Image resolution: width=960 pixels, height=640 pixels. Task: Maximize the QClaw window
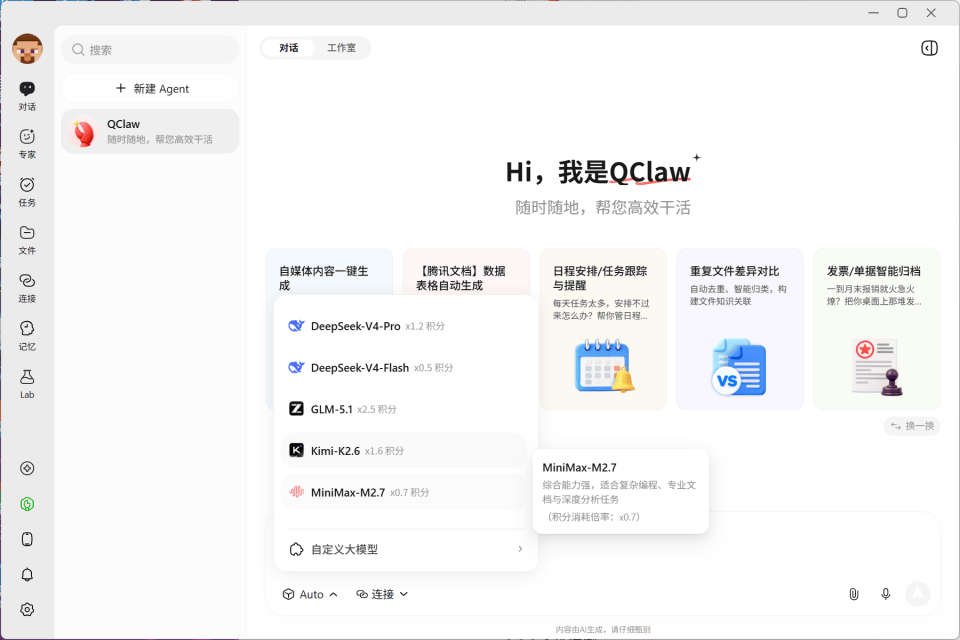pos(902,13)
